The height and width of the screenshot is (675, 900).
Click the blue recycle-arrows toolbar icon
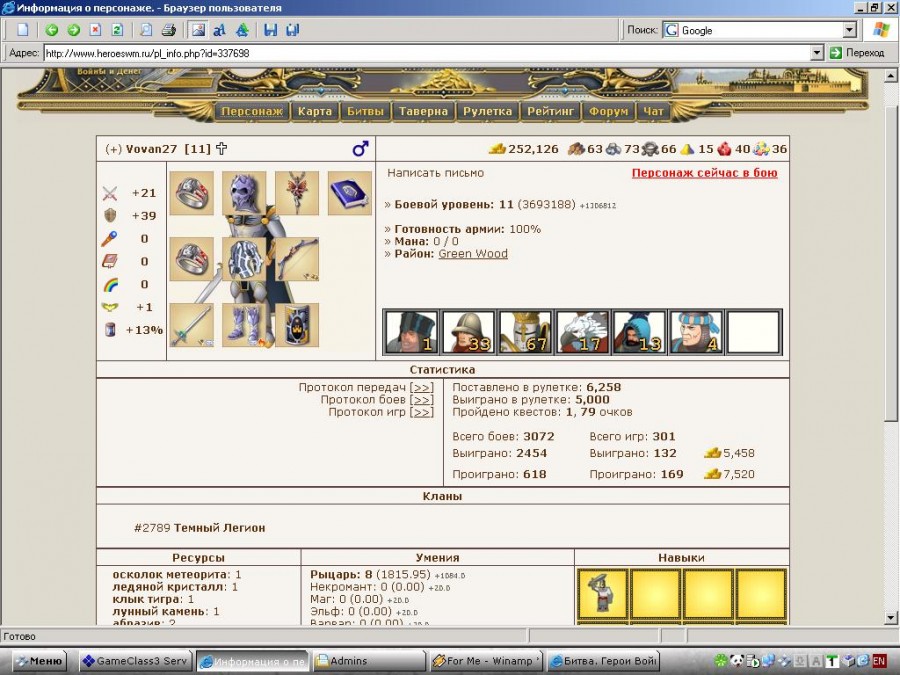click(x=242, y=30)
